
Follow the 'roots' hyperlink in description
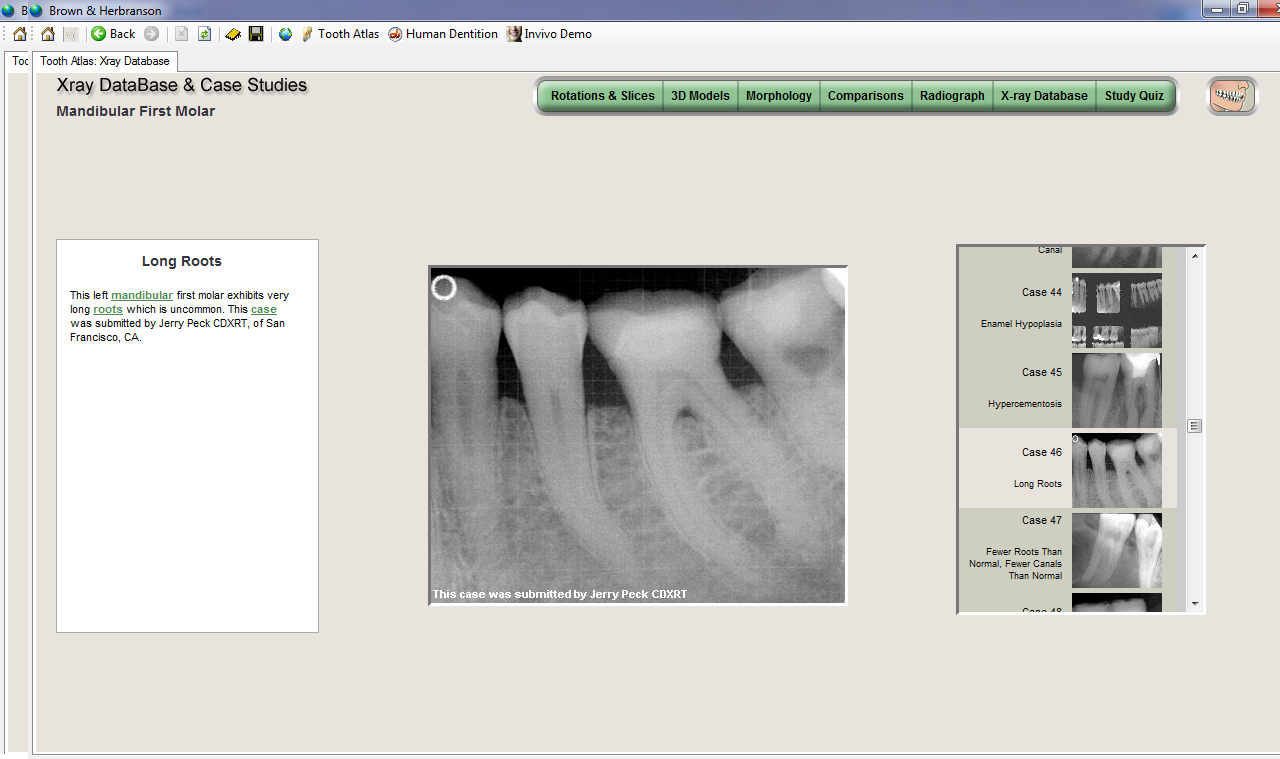(108, 309)
